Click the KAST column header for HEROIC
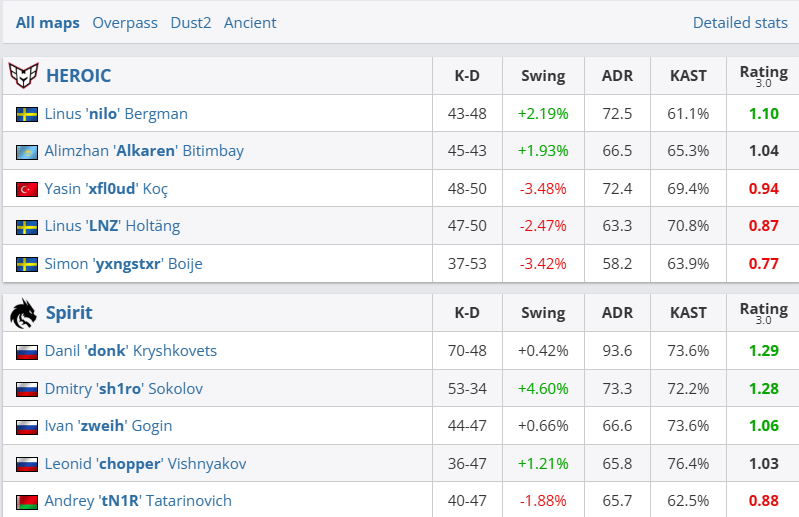Viewport: 799px width, 517px height. click(x=688, y=75)
